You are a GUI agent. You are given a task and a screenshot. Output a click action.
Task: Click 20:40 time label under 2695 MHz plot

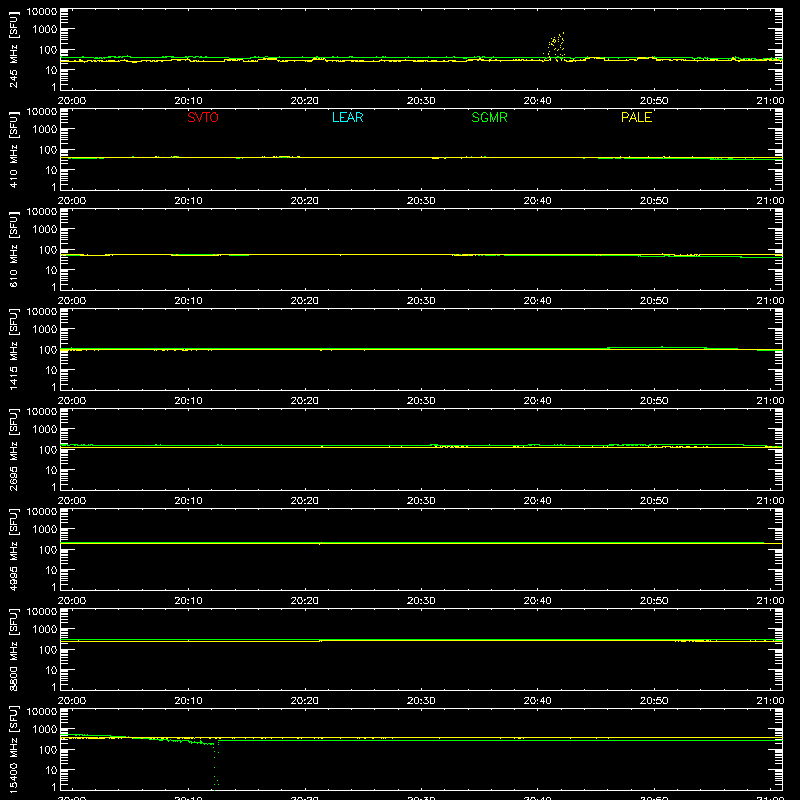coord(537,501)
